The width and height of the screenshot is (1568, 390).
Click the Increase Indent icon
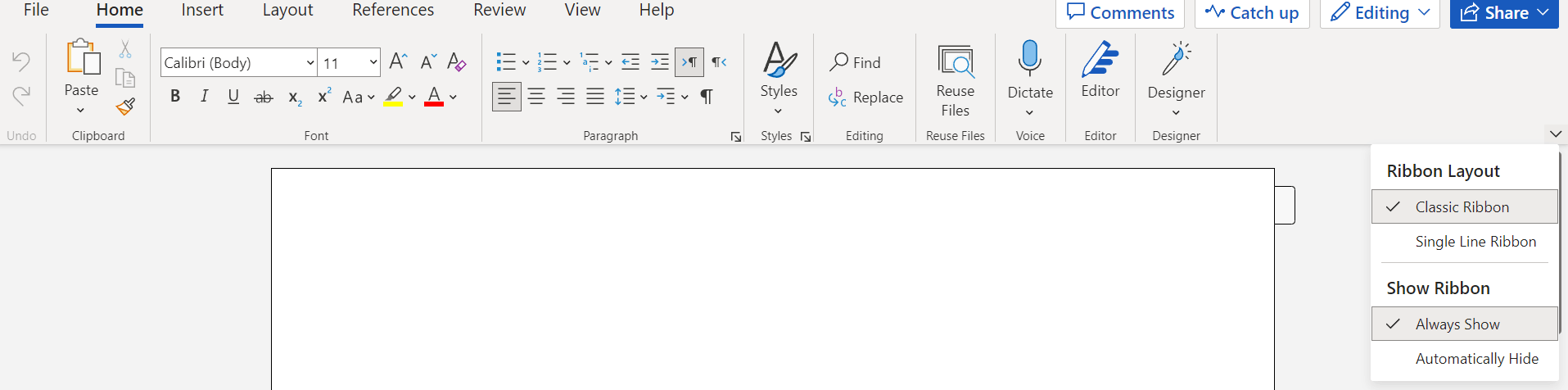click(x=660, y=61)
